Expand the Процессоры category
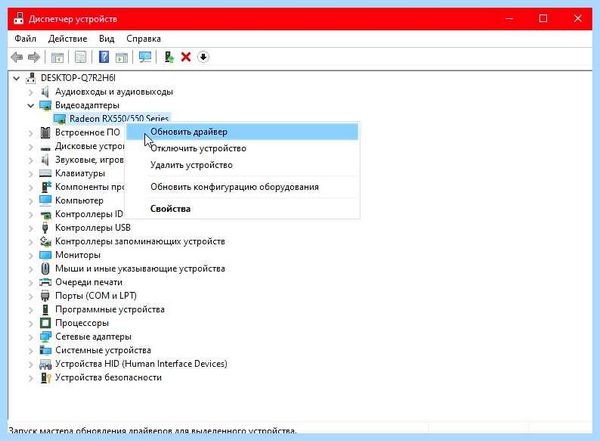The height and width of the screenshot is (441, 600). click(x=31, y=323)
